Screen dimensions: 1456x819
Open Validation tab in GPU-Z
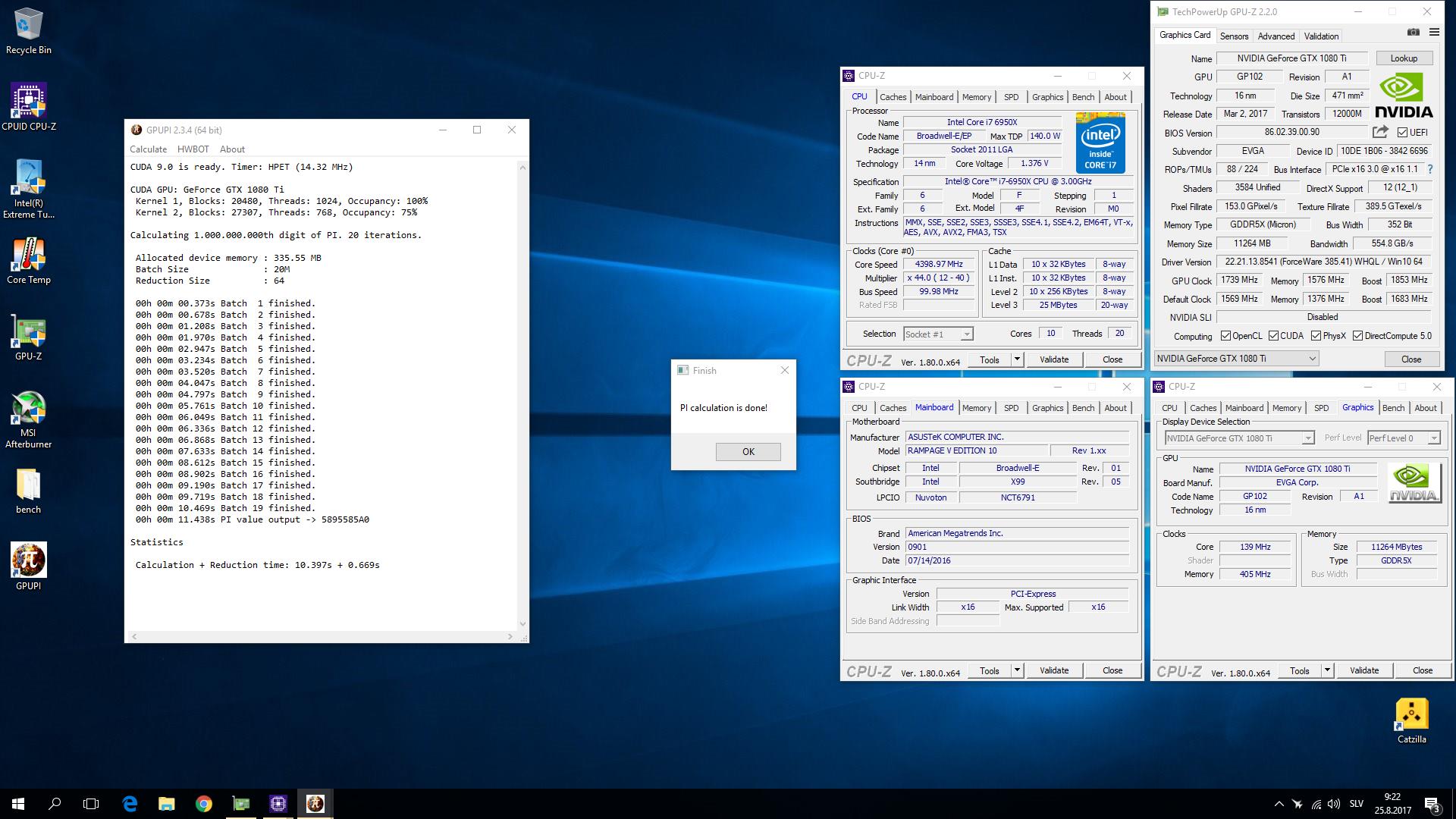pos(1321,36)
